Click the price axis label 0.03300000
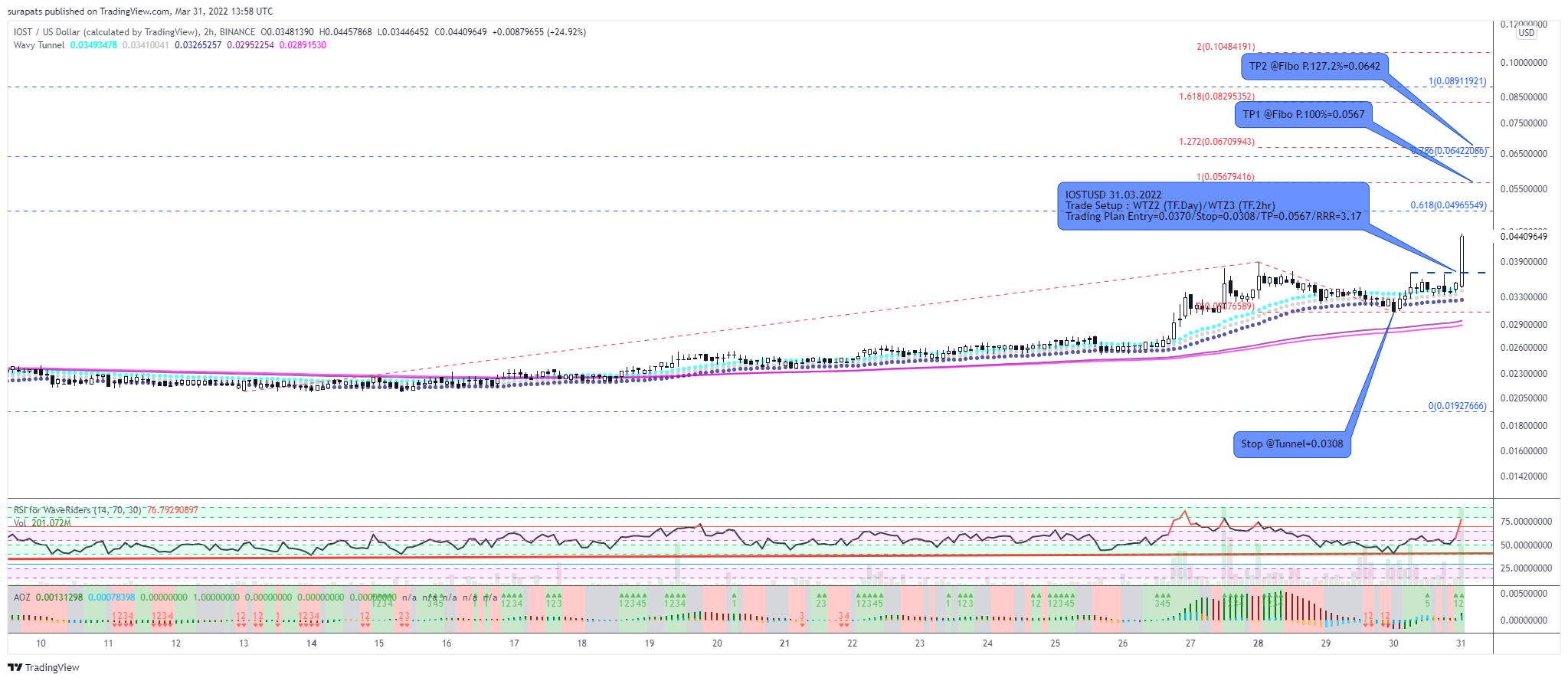 1524,297
